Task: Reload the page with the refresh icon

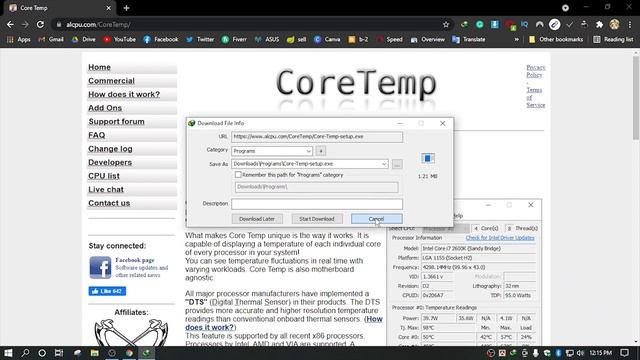Action: tap(40, 24)
